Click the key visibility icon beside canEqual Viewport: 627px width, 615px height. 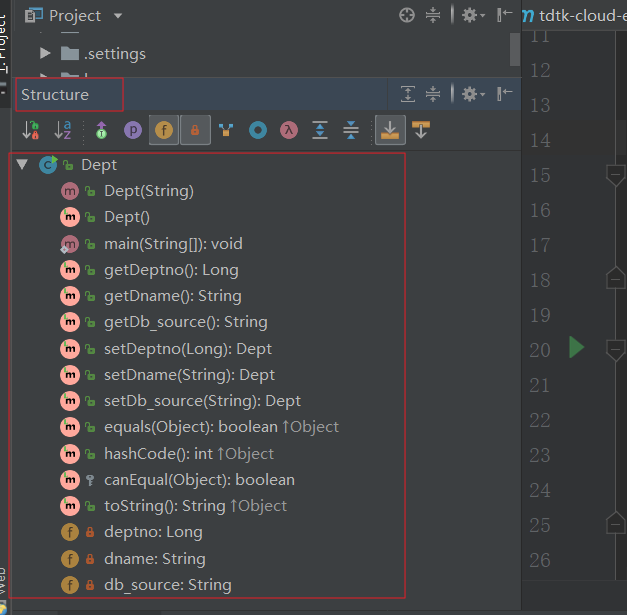[90, 480]
